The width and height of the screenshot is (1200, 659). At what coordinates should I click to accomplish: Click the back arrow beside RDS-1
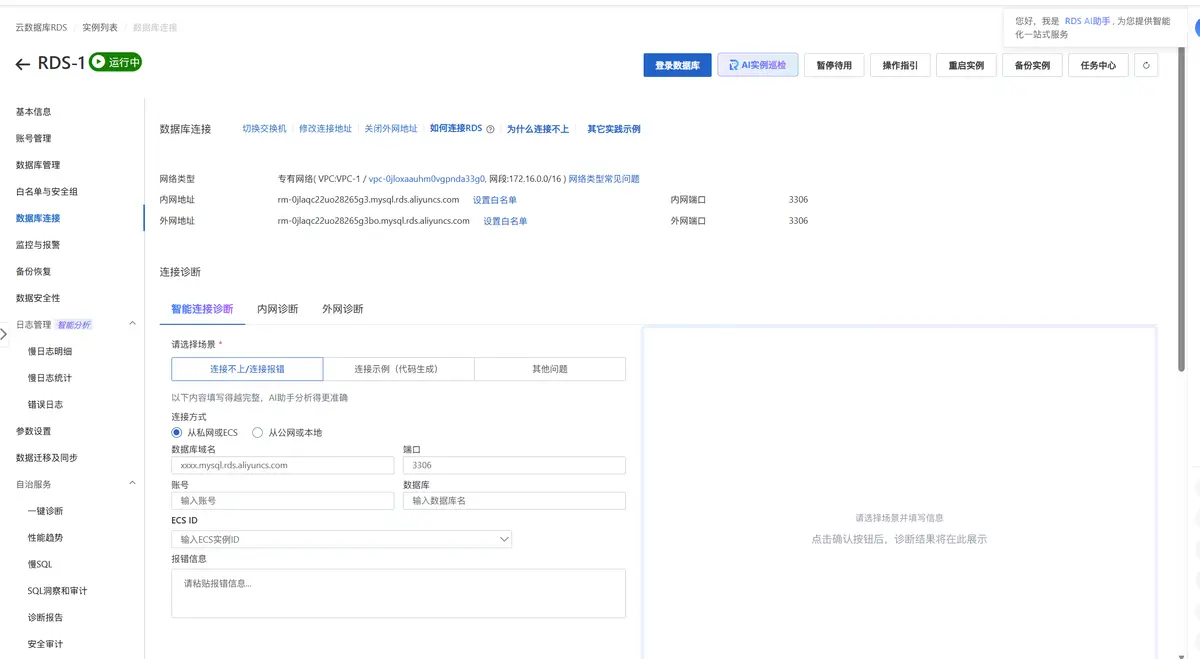click(23, 64)
